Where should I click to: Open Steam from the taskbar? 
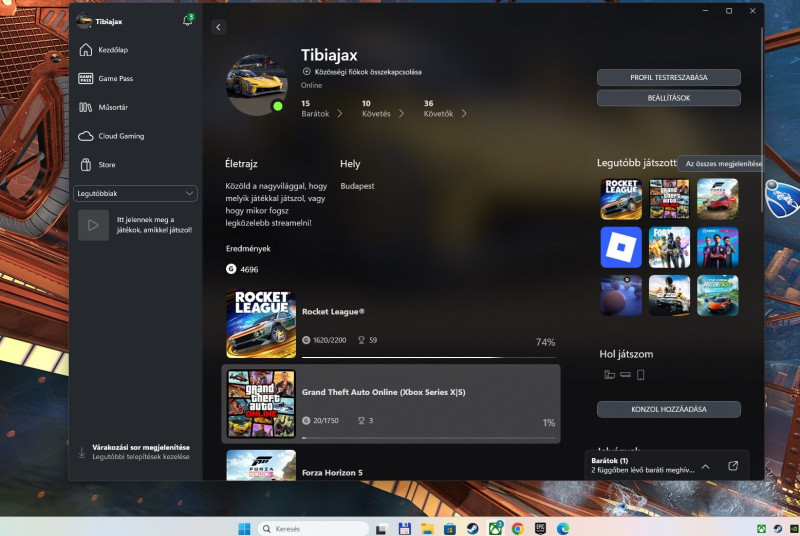(x=472, y=529)
